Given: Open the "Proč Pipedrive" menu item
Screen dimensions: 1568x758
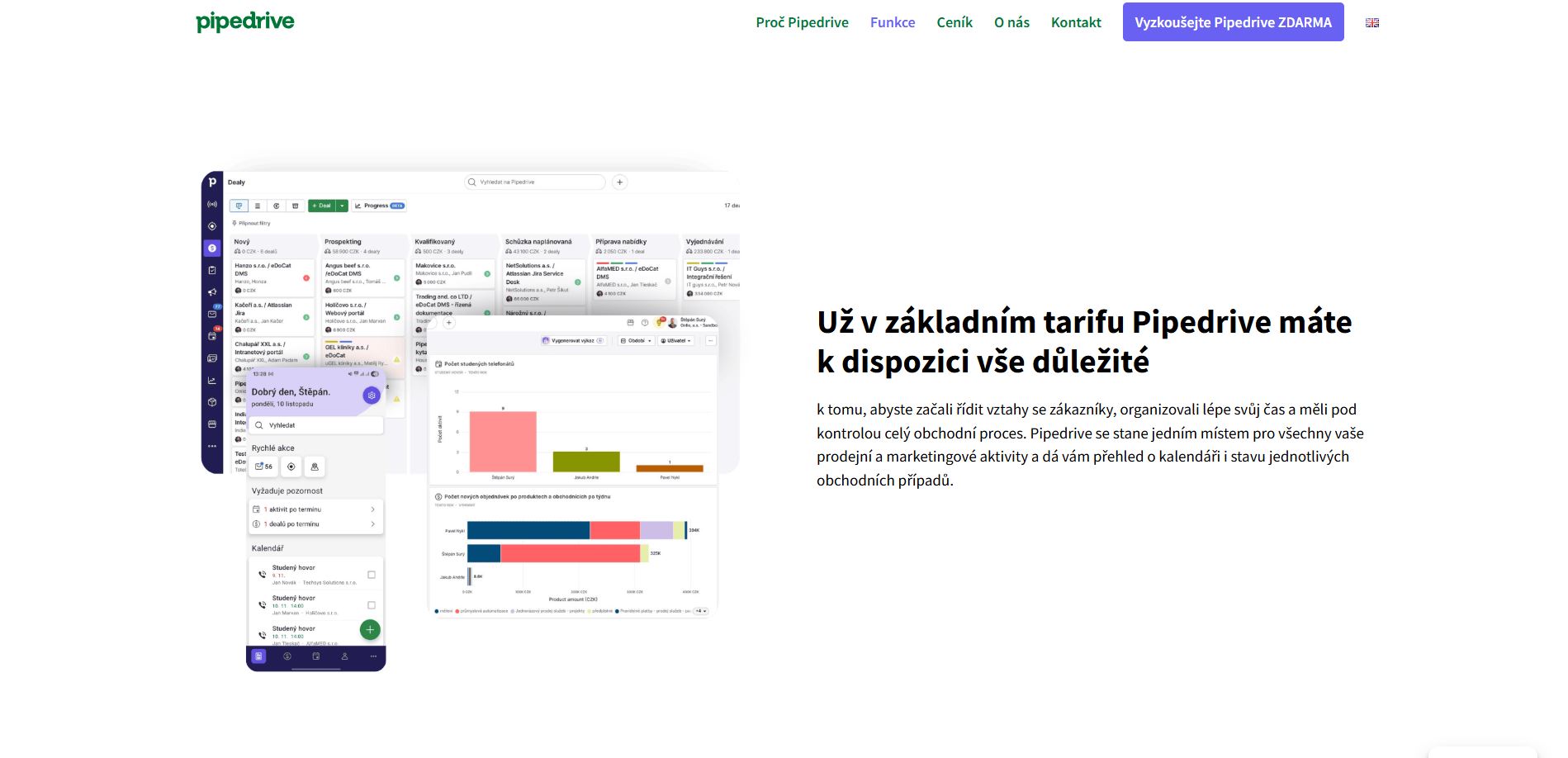Looking at the screenshot, I should click(802, 22).
